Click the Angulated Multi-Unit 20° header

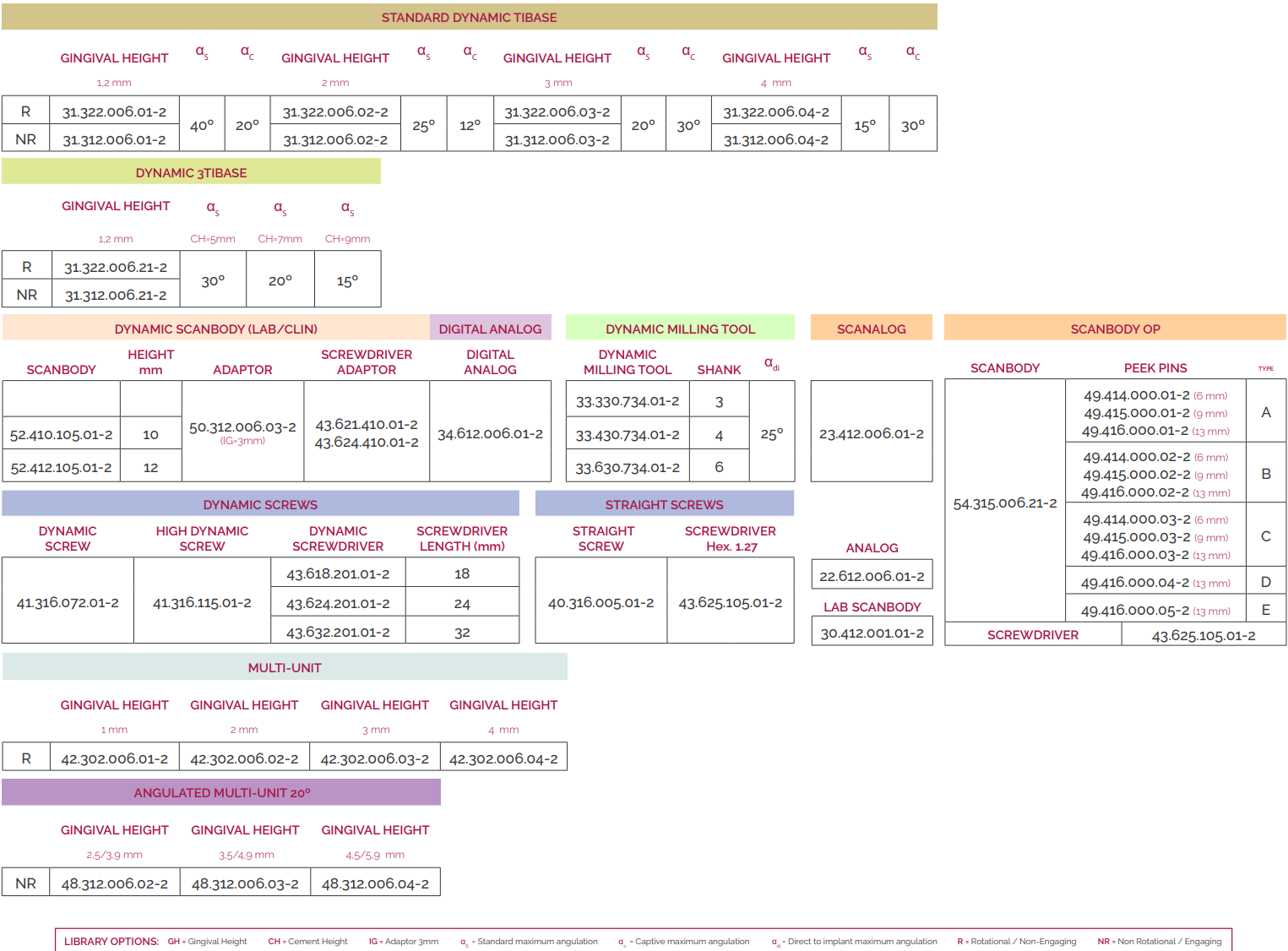click(x=221, y=792)
